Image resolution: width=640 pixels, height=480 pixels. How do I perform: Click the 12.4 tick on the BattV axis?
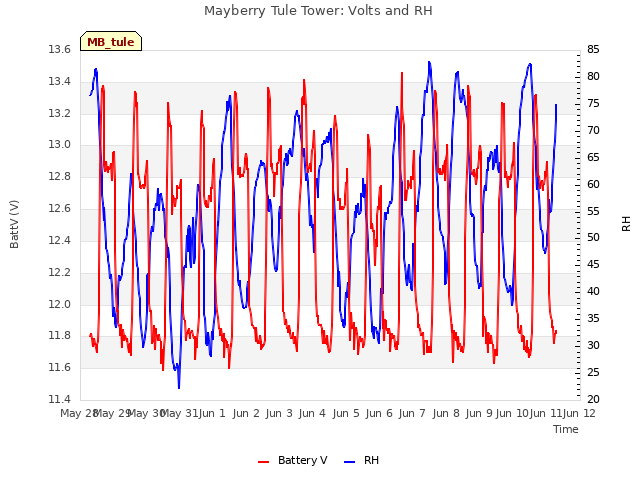59,240
